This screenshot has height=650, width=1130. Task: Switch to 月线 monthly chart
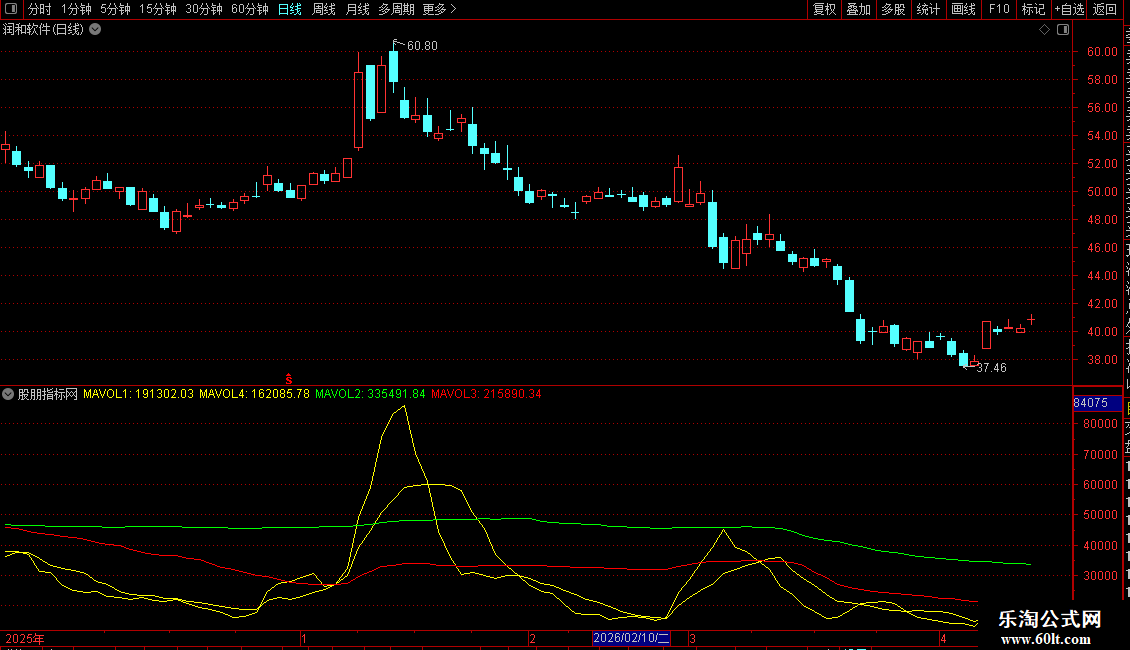pyautogui.click(x=357, y=9)
